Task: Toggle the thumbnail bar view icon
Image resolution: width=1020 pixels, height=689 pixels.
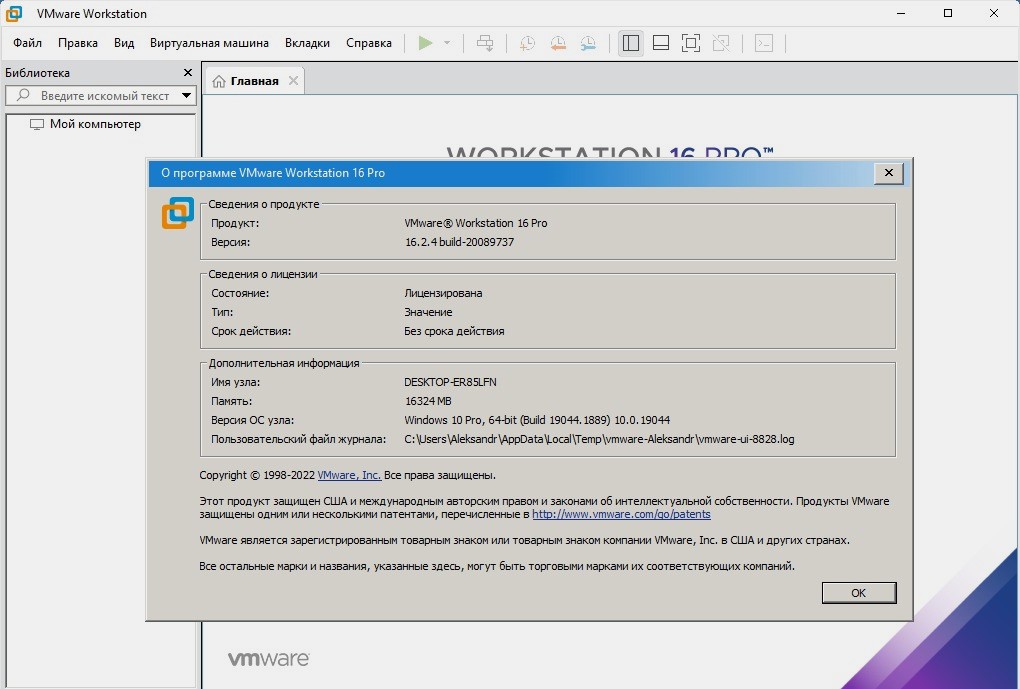Action: tap(661, 44)
